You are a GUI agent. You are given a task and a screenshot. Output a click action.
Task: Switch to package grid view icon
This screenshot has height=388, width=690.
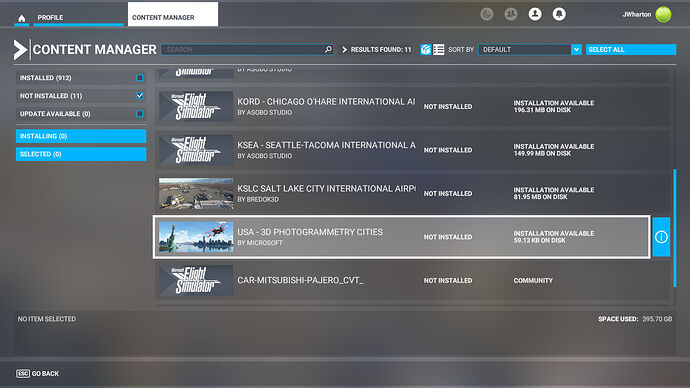pos(426,49)
